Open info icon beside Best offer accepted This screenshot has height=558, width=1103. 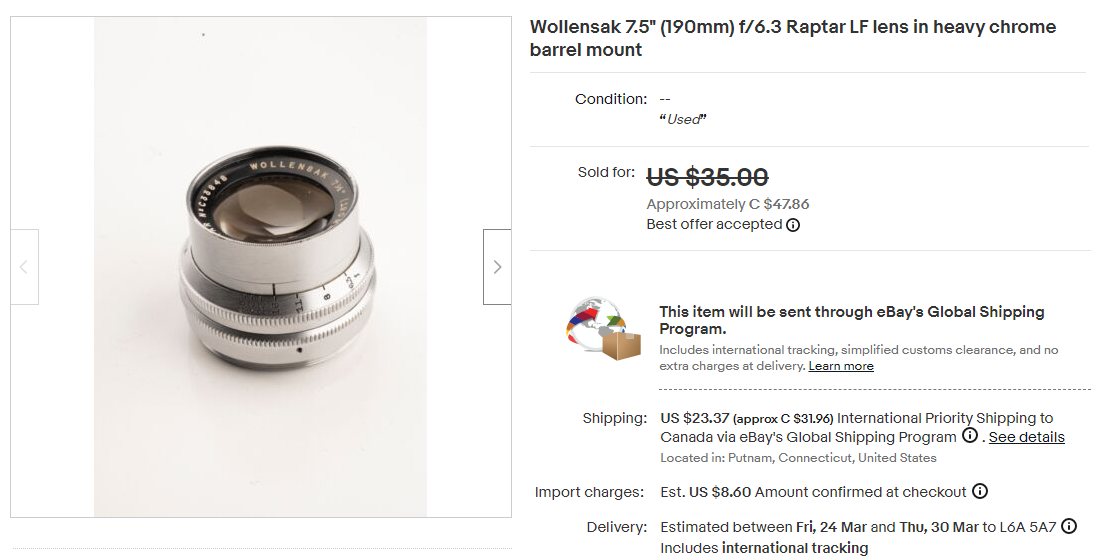(793, 225)
